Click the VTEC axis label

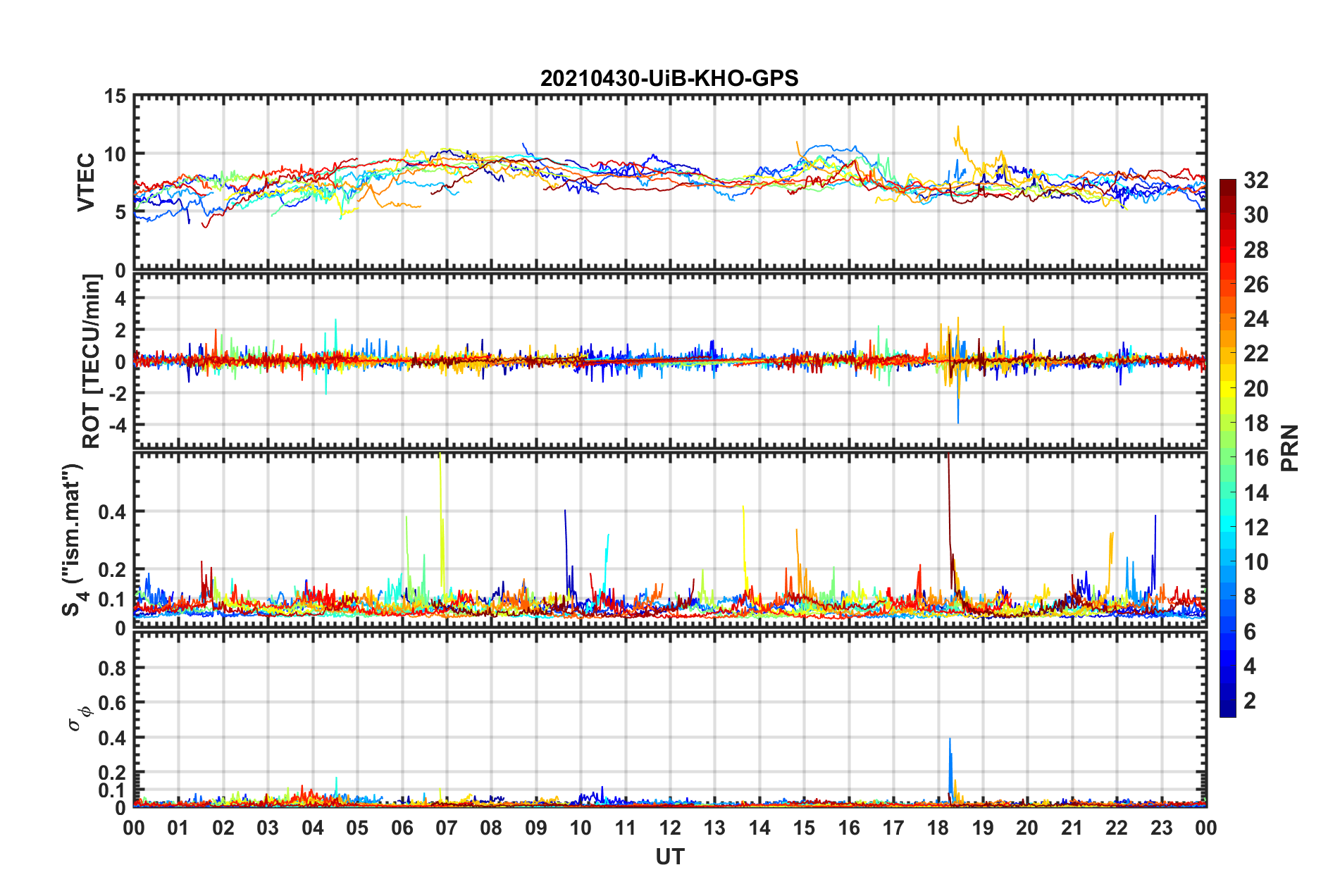point(86,182)
